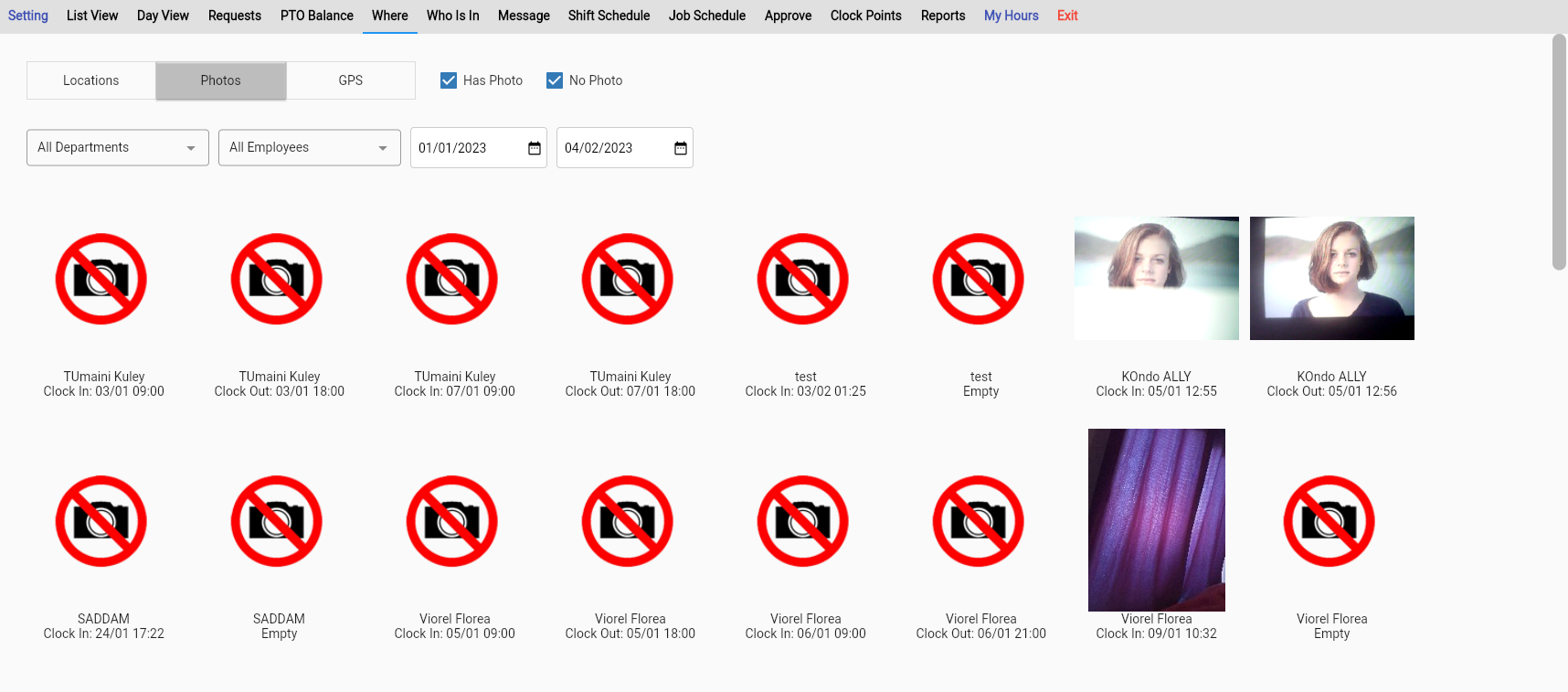Open My Hours link
Screen dimensions: 1568x692
pos(1012,16)
